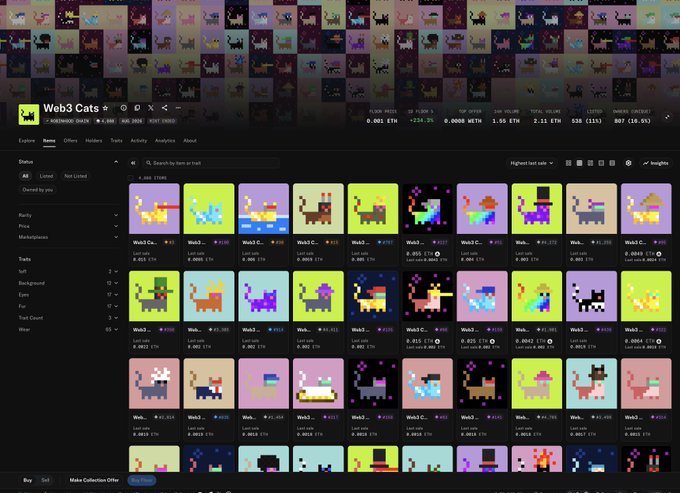Click the Mint Ended badge
Viewport: 680px width, 493px height.
[162, 121]
